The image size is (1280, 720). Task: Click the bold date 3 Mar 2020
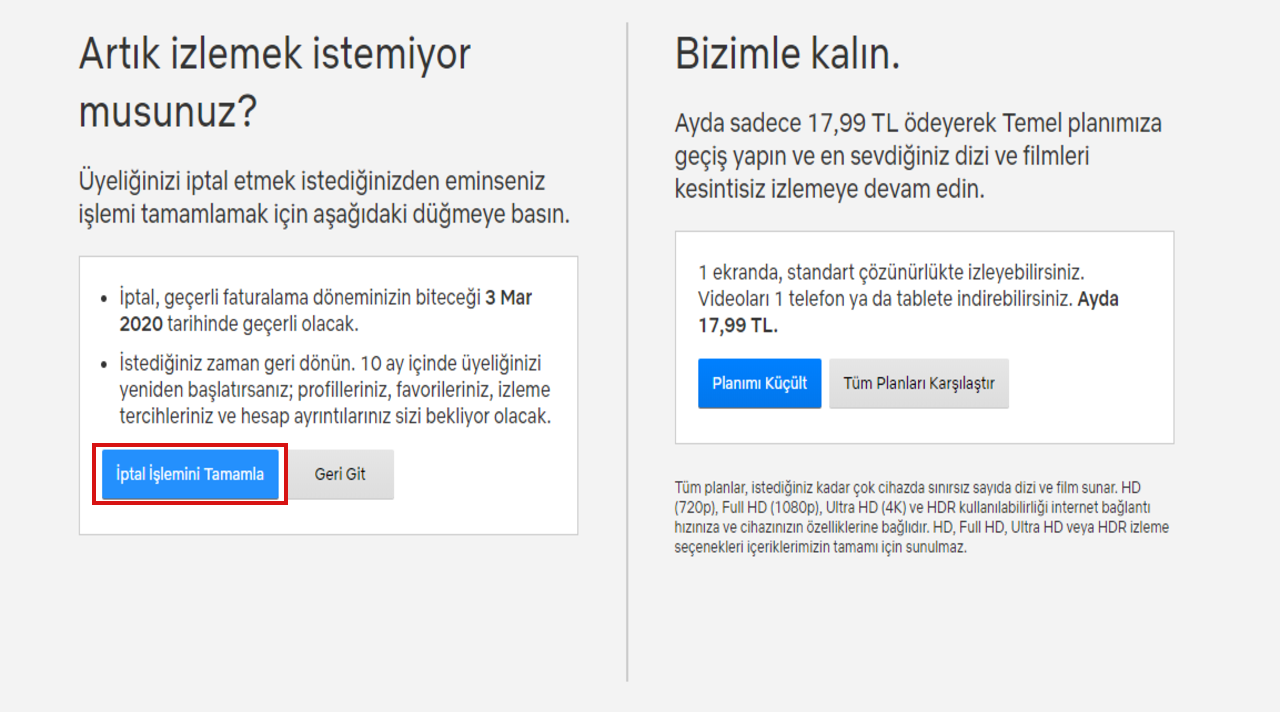point(506,297)
